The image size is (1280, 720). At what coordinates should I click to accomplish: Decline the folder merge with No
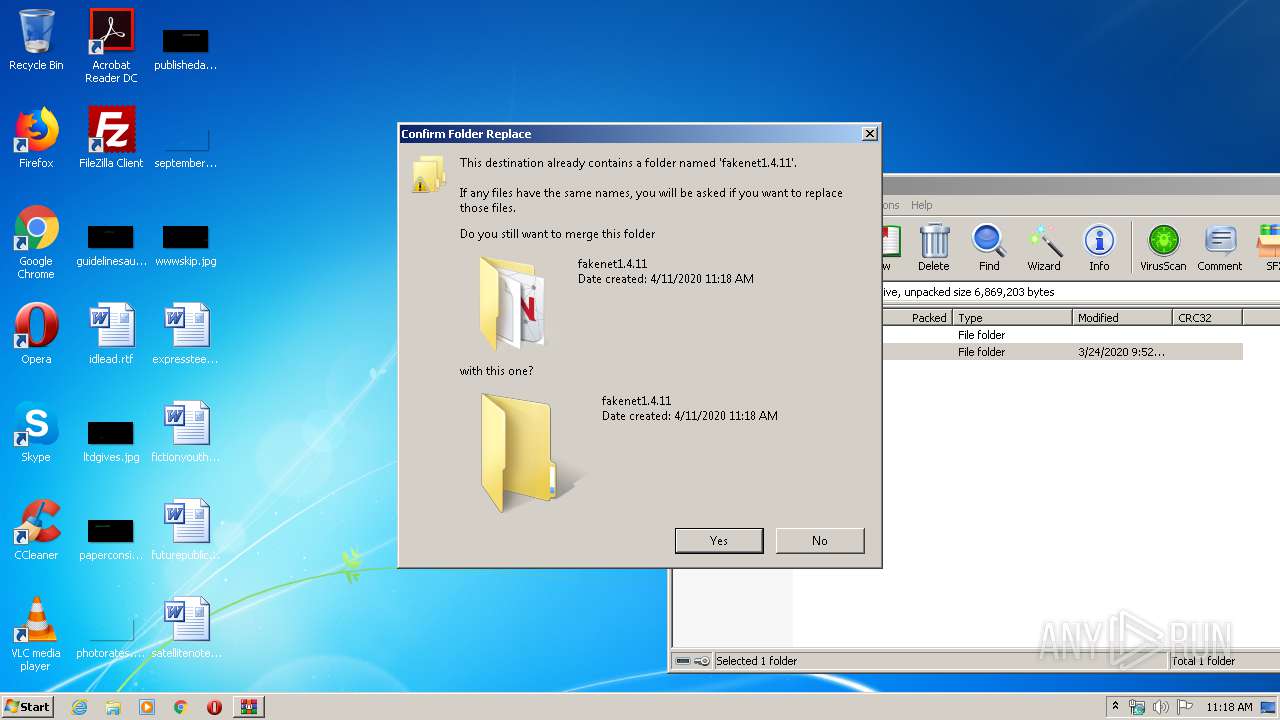(x=820, y=540)
